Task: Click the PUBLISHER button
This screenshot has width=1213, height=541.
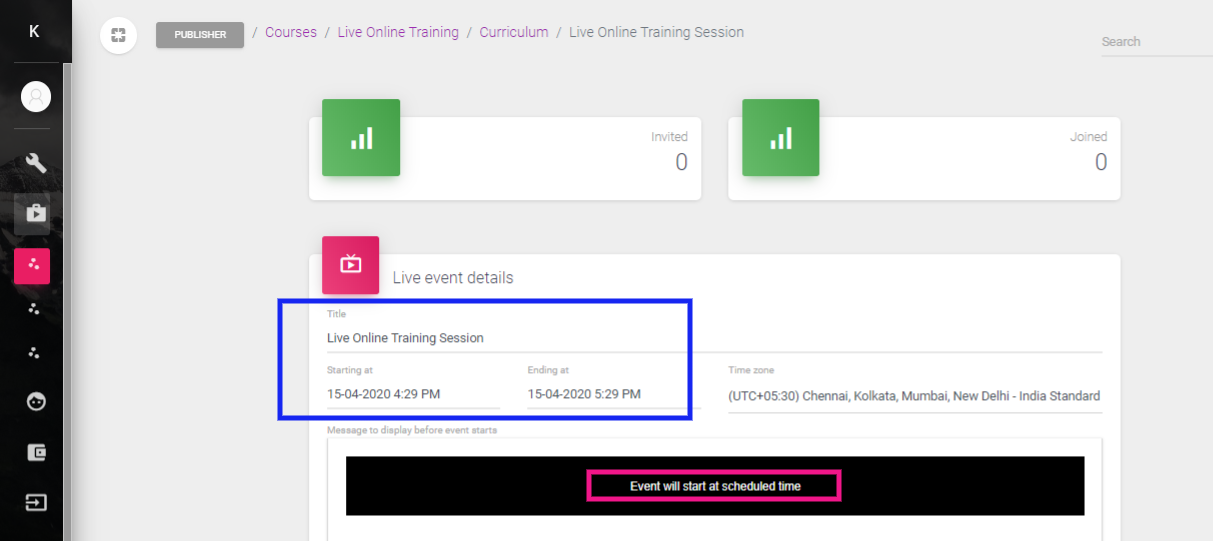Action: 200,34
